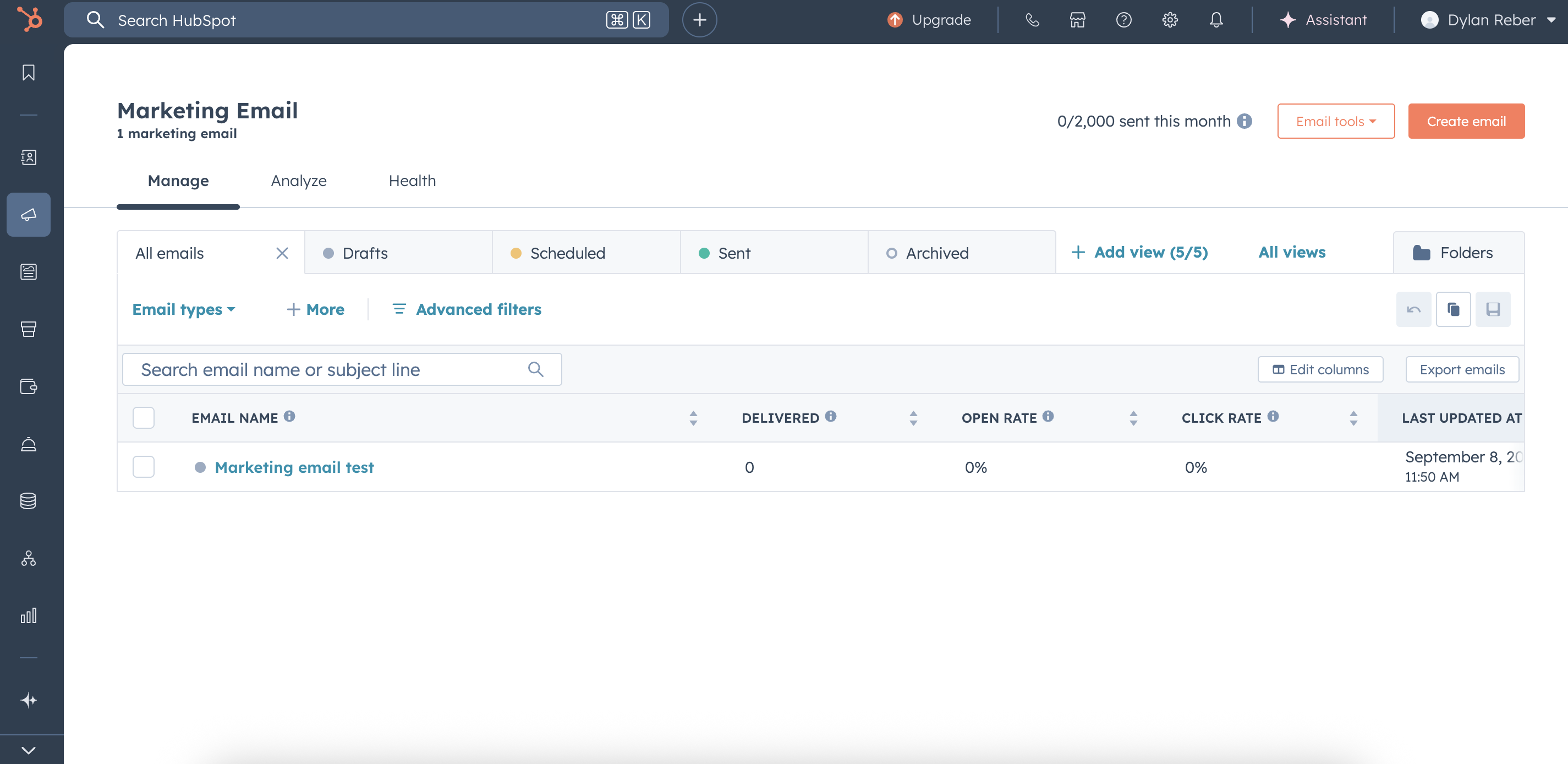Open the reporting bar chart sidebar icon

coord(28,615)
